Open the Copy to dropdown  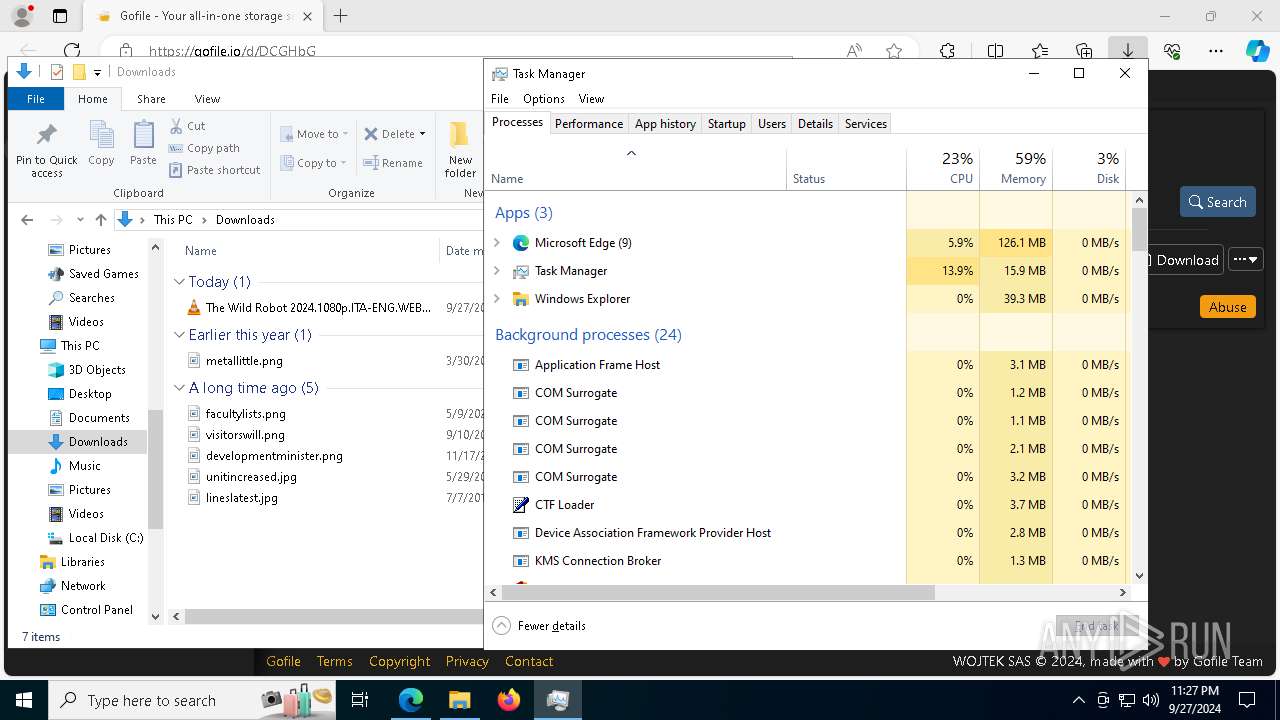[314, 163]
